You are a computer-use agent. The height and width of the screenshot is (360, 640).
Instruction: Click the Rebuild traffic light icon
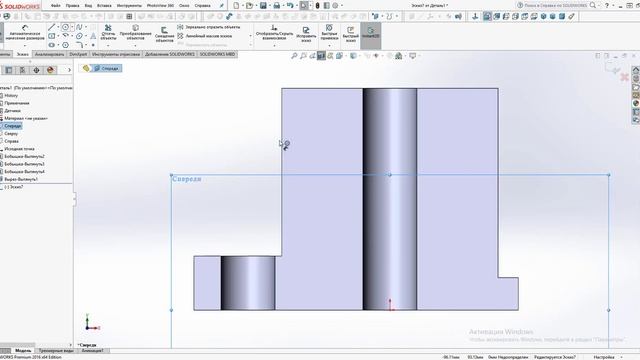(318, 6)
